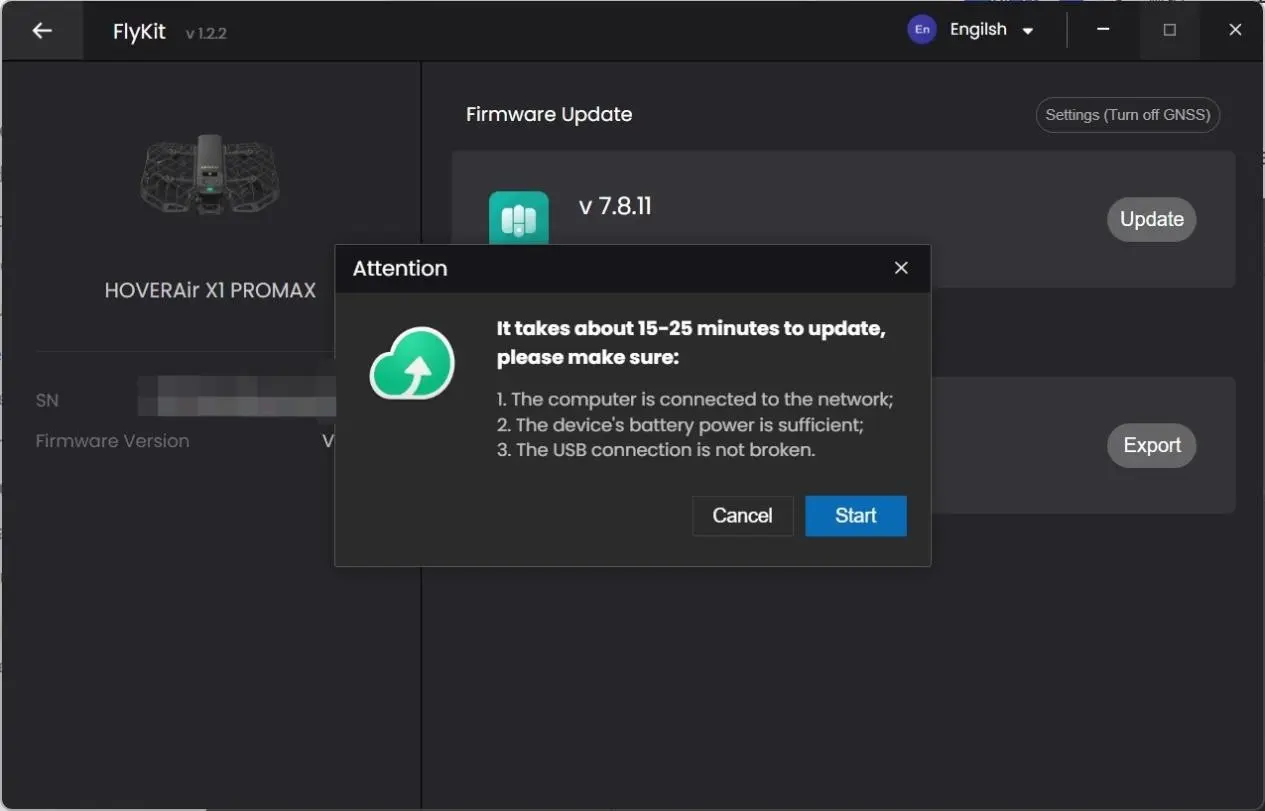
Task: Click the Firmware Version label
Action: pyautogui.click(x=112, y=441)
